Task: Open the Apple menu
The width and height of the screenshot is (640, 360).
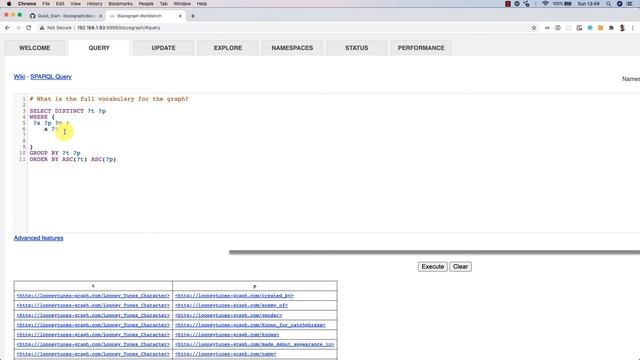Action: 9,4
